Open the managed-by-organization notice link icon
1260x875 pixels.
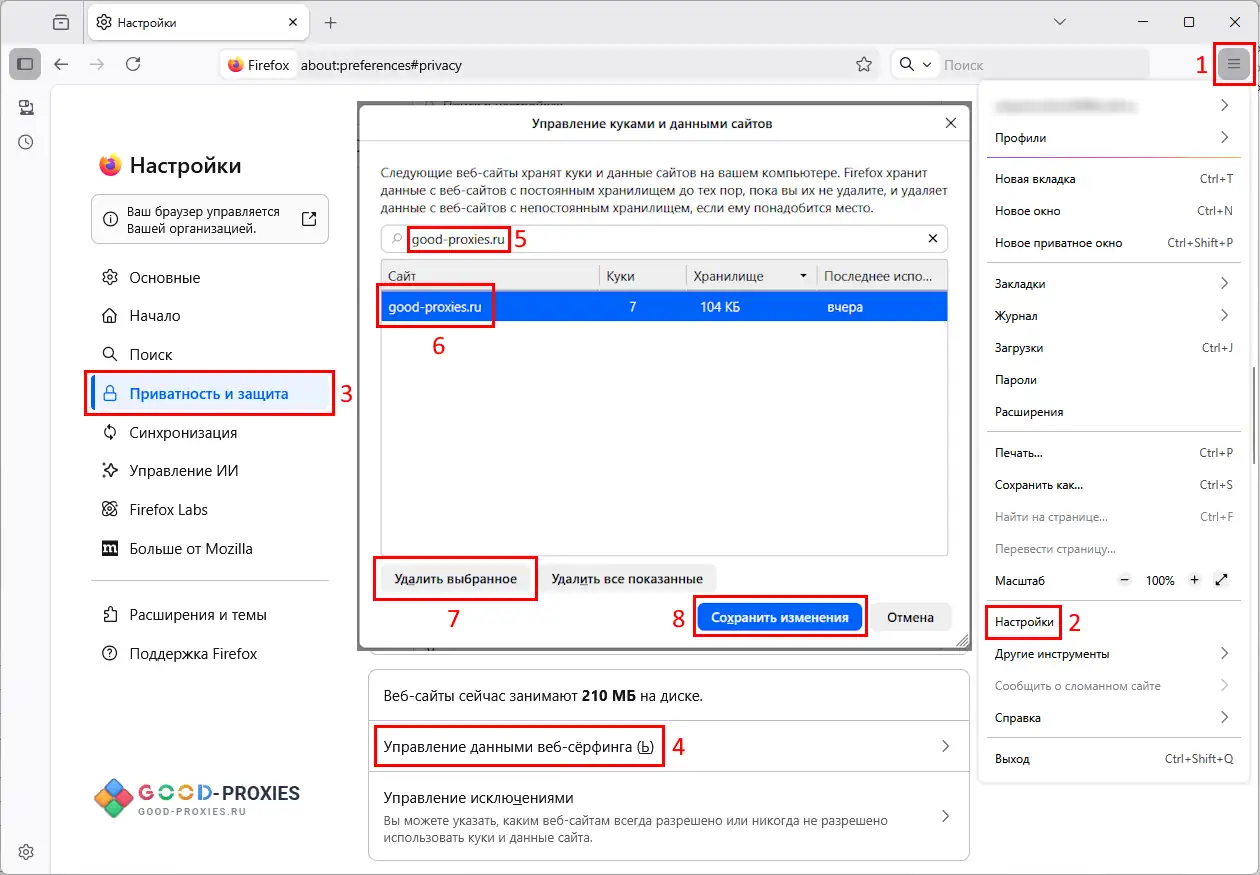tap(309, 219)
